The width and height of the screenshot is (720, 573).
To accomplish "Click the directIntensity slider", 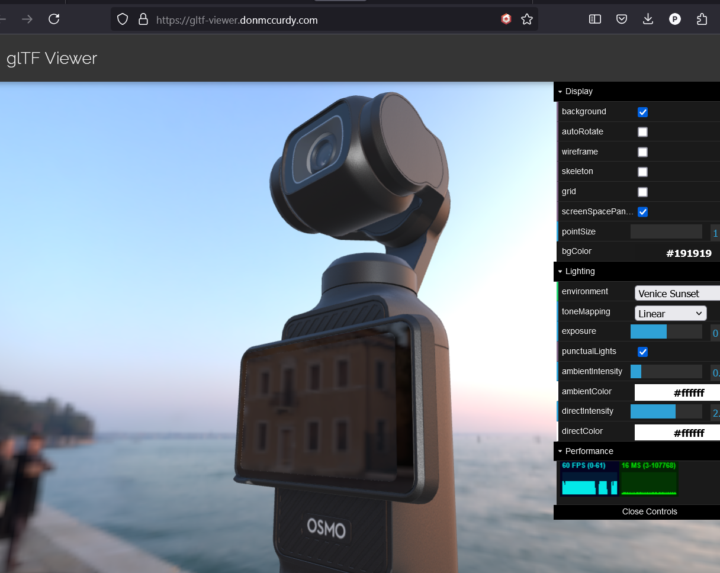I will click(666, 411).
